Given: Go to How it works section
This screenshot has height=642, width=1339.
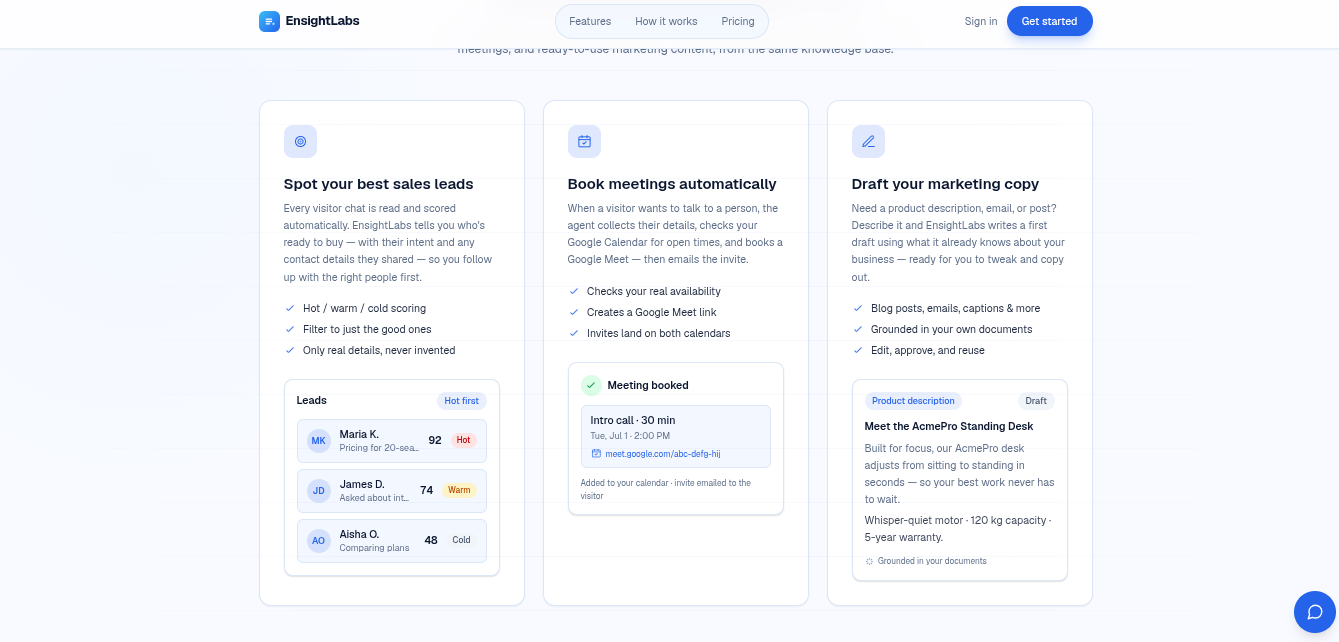Looking at the screenshot, I should pos(666,21).
